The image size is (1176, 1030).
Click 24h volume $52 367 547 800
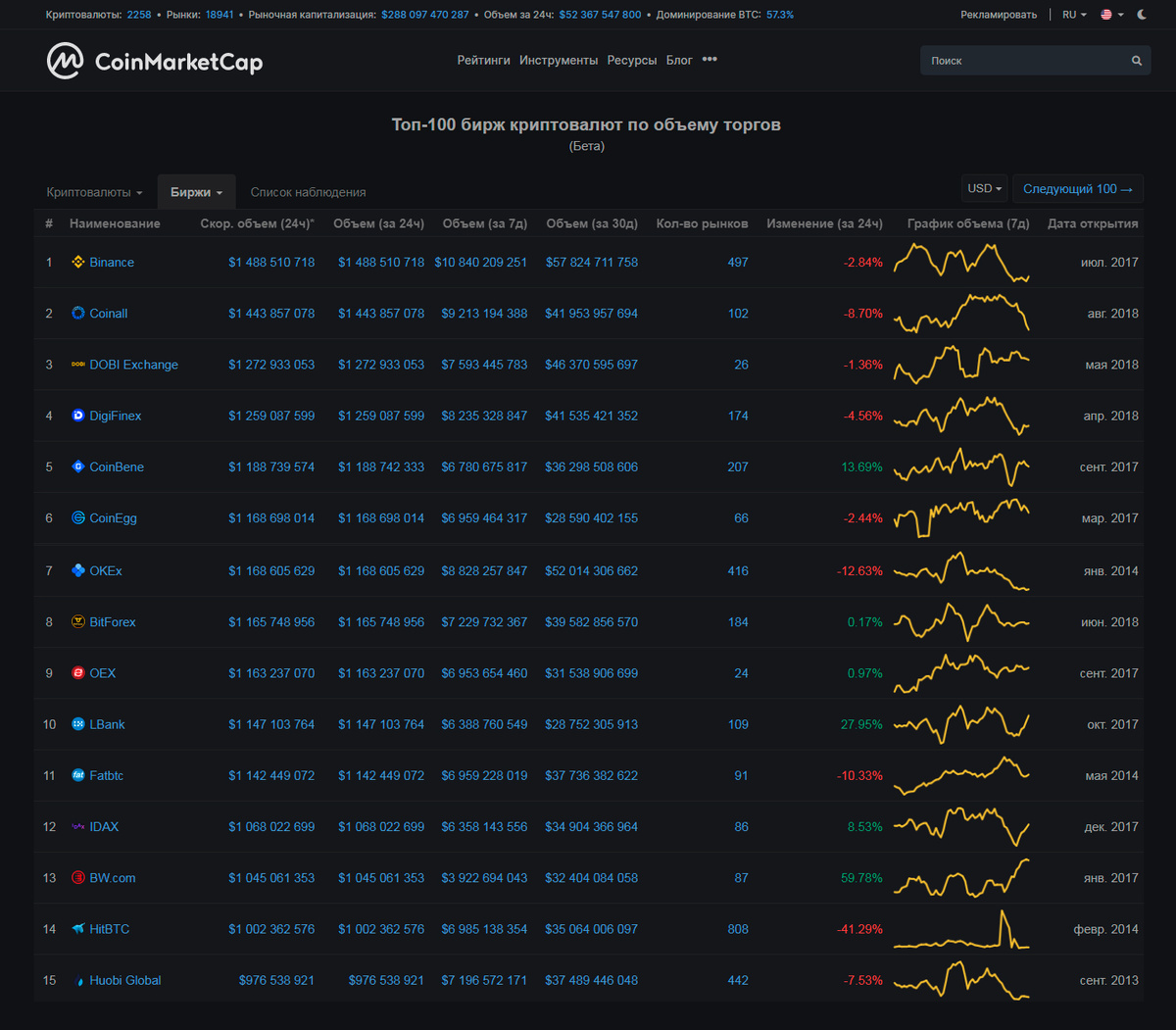click(601, 15)
